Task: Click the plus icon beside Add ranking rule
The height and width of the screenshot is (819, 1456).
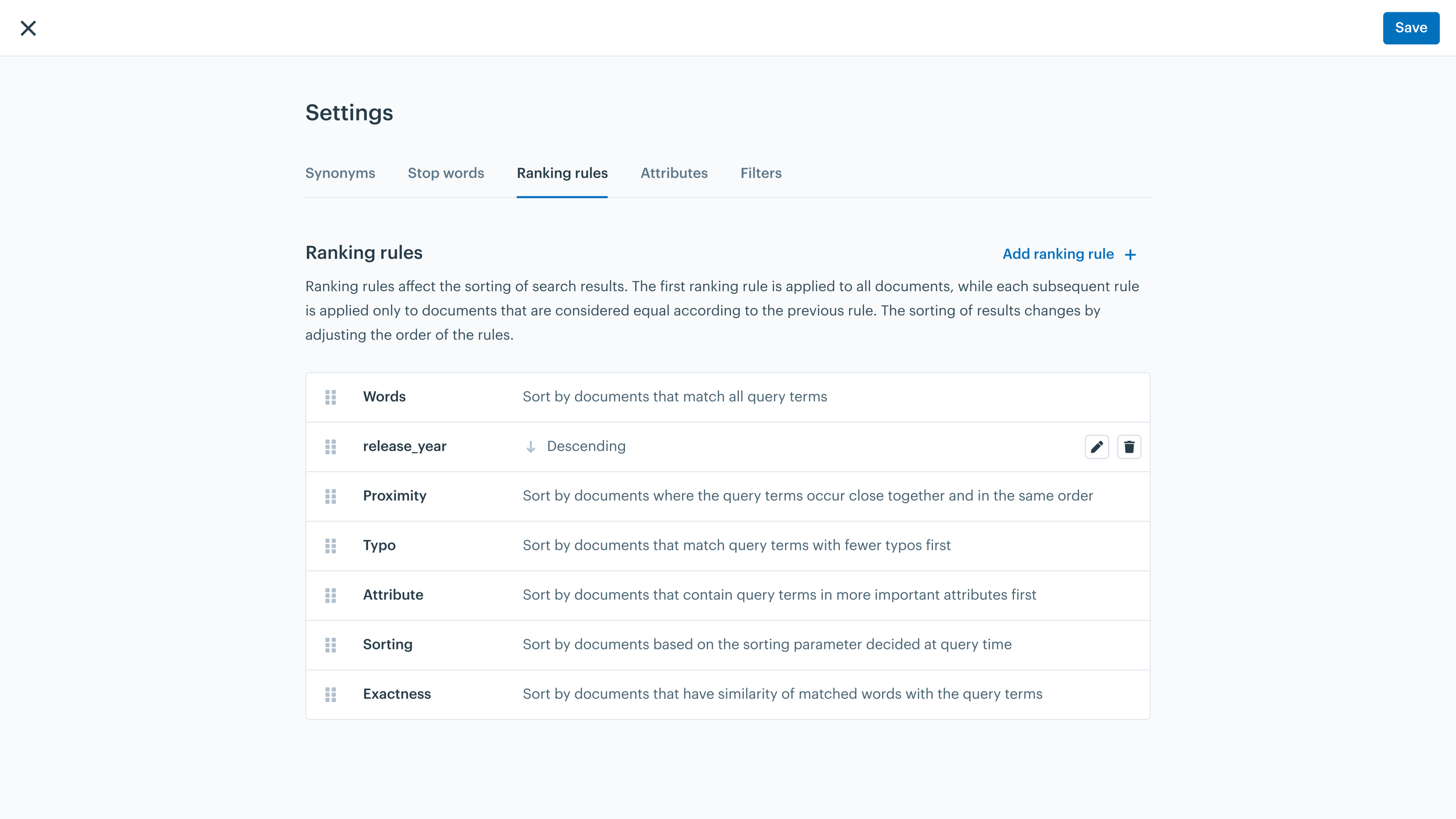Action: tap(1130, 255)
